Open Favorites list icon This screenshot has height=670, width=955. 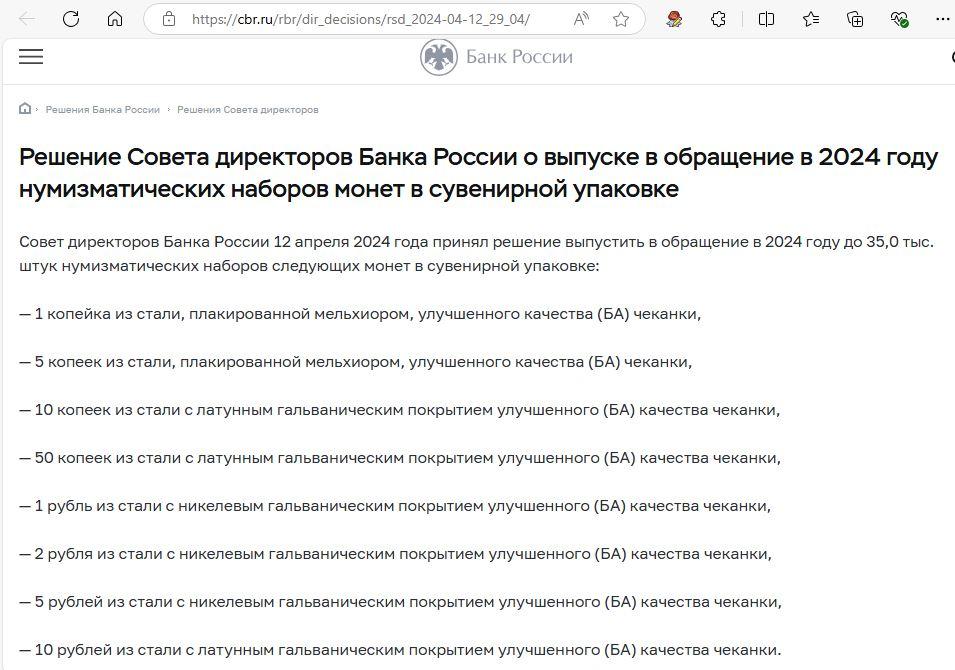[811, 19]
